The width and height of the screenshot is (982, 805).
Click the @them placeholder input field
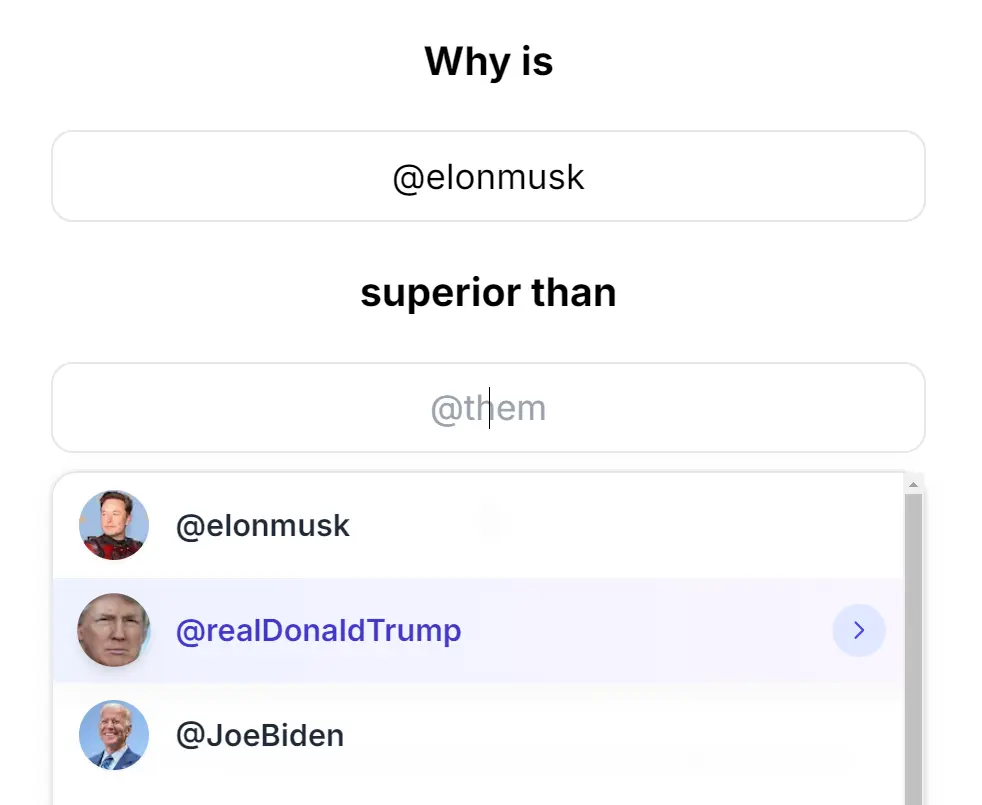point(488,408)
